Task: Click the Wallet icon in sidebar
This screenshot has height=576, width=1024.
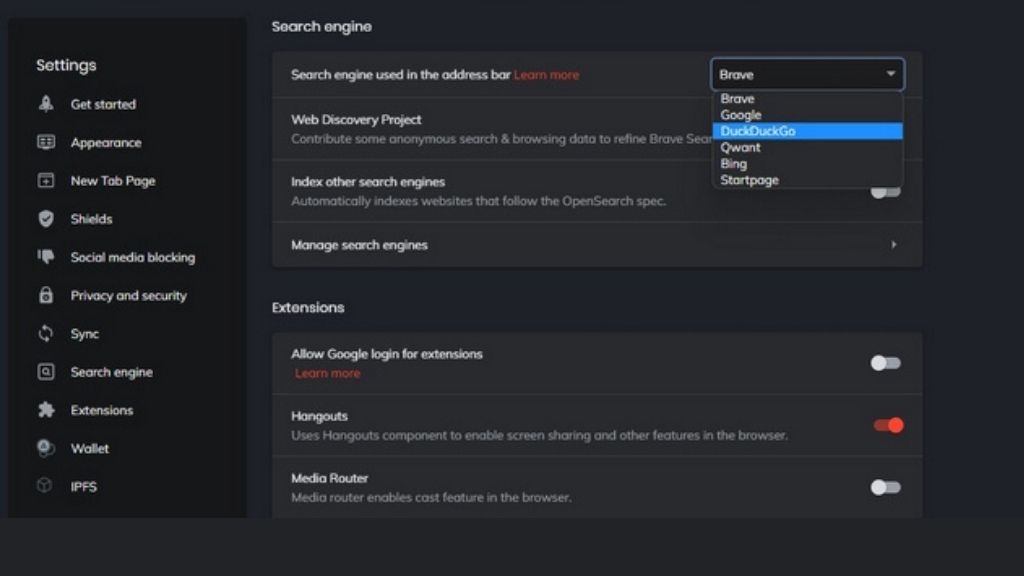Action: click(46, 448)
